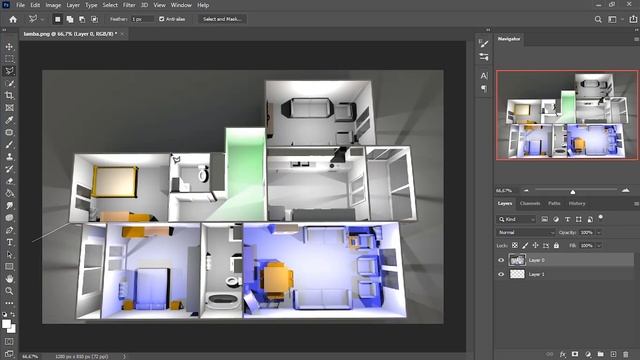Select the Horizontal Type tool
The width and height of the screenshot is (640, 360).
(9, 242)
